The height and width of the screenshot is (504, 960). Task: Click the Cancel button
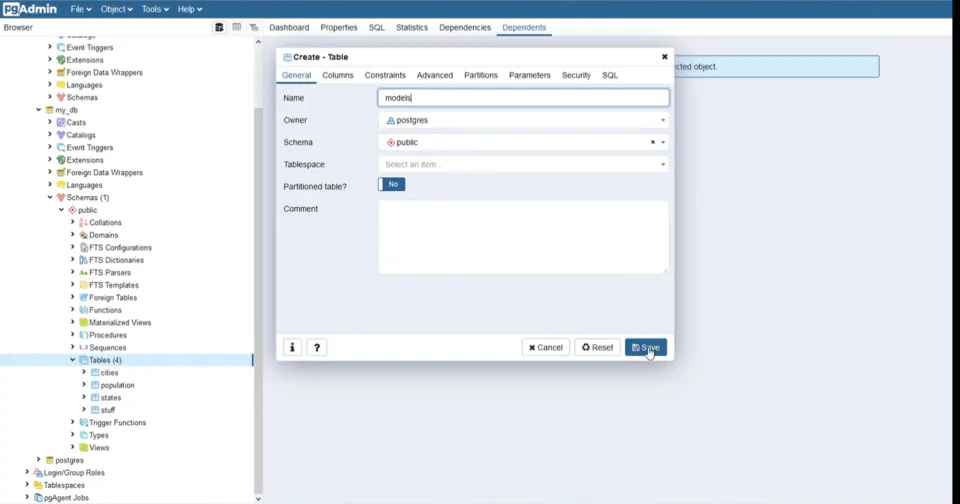click(546, 347)
